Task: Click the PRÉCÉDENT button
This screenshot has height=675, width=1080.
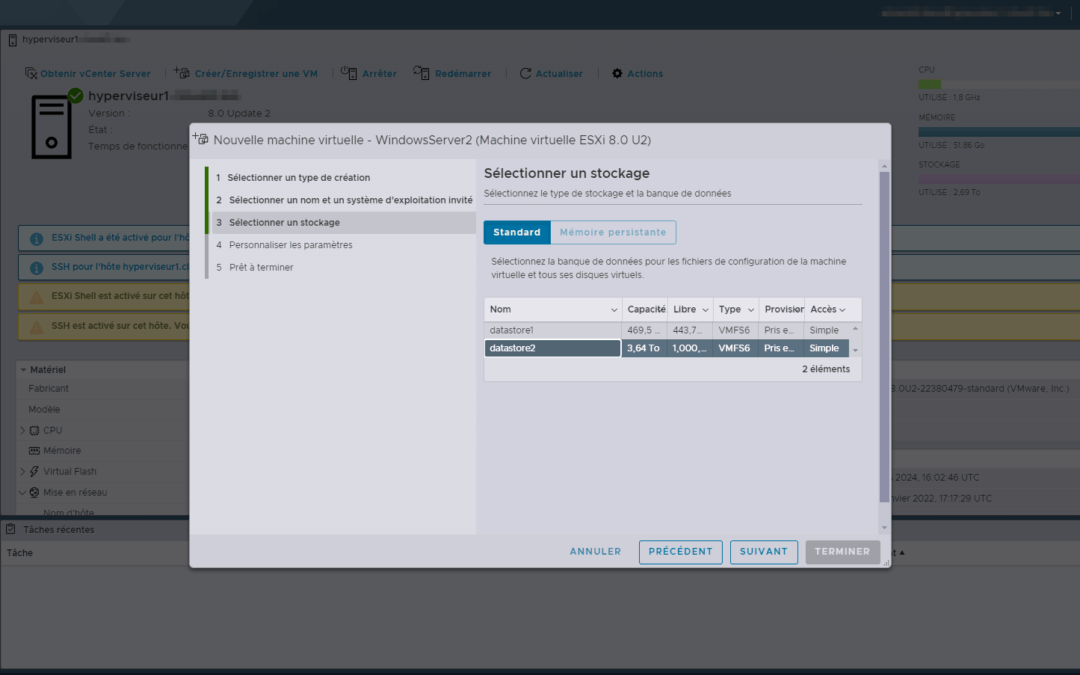Action: click(x=681, y=552)
